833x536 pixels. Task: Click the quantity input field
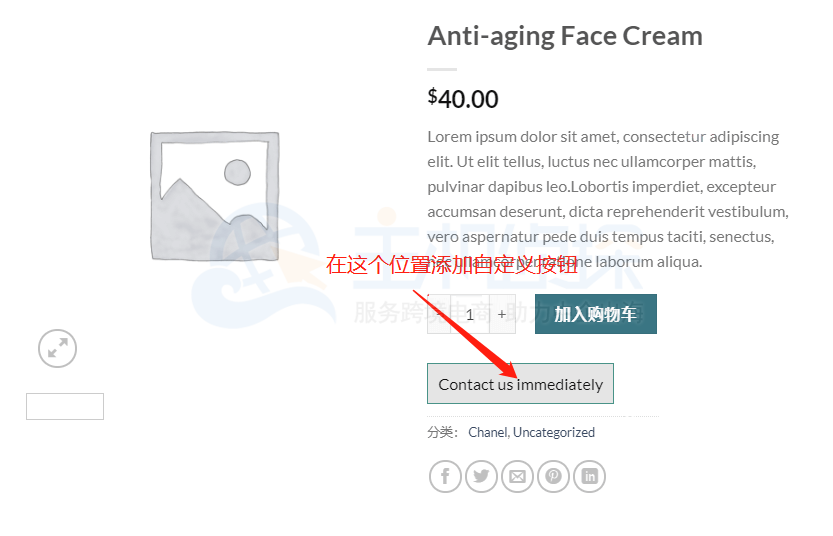[x=470, y=314]
